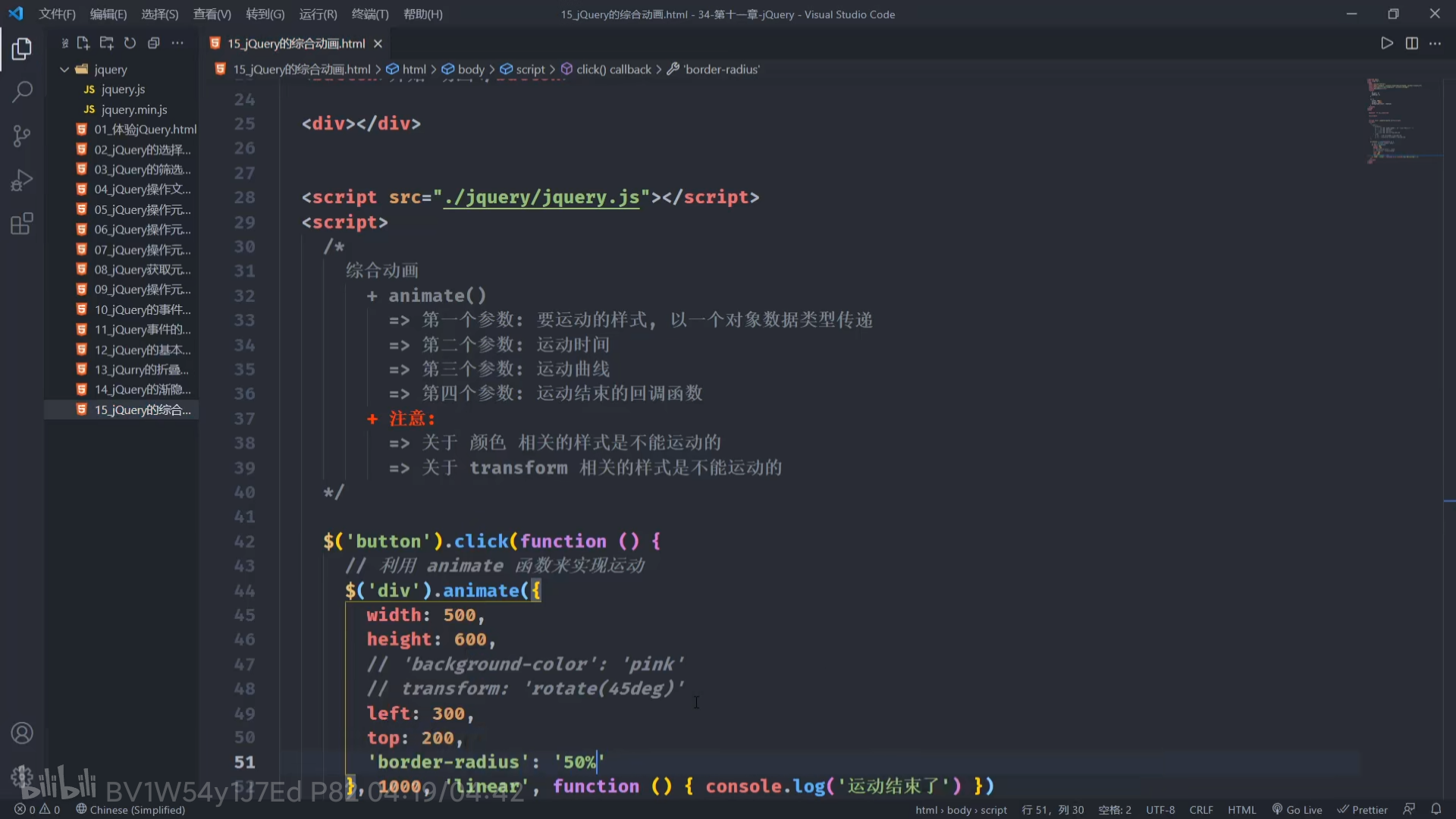Open CRLF line ending selector

click(x=1200, y=809)
